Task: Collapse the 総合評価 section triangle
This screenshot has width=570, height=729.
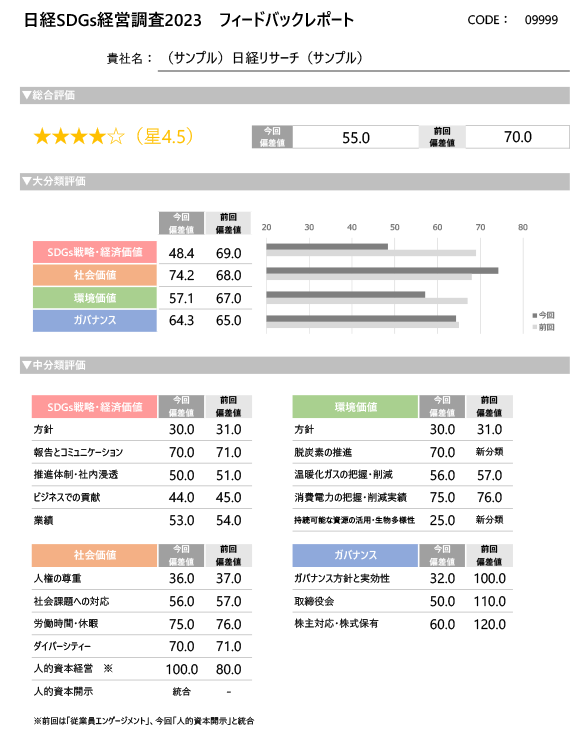Action: click(x=27, y=95)
